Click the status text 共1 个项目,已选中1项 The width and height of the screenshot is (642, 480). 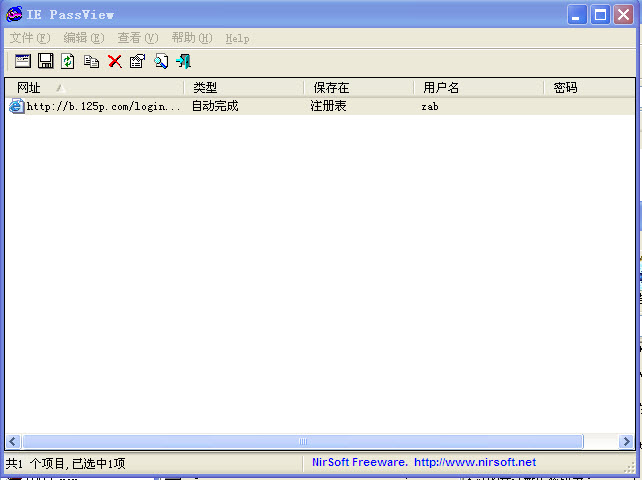pos(66,464)
